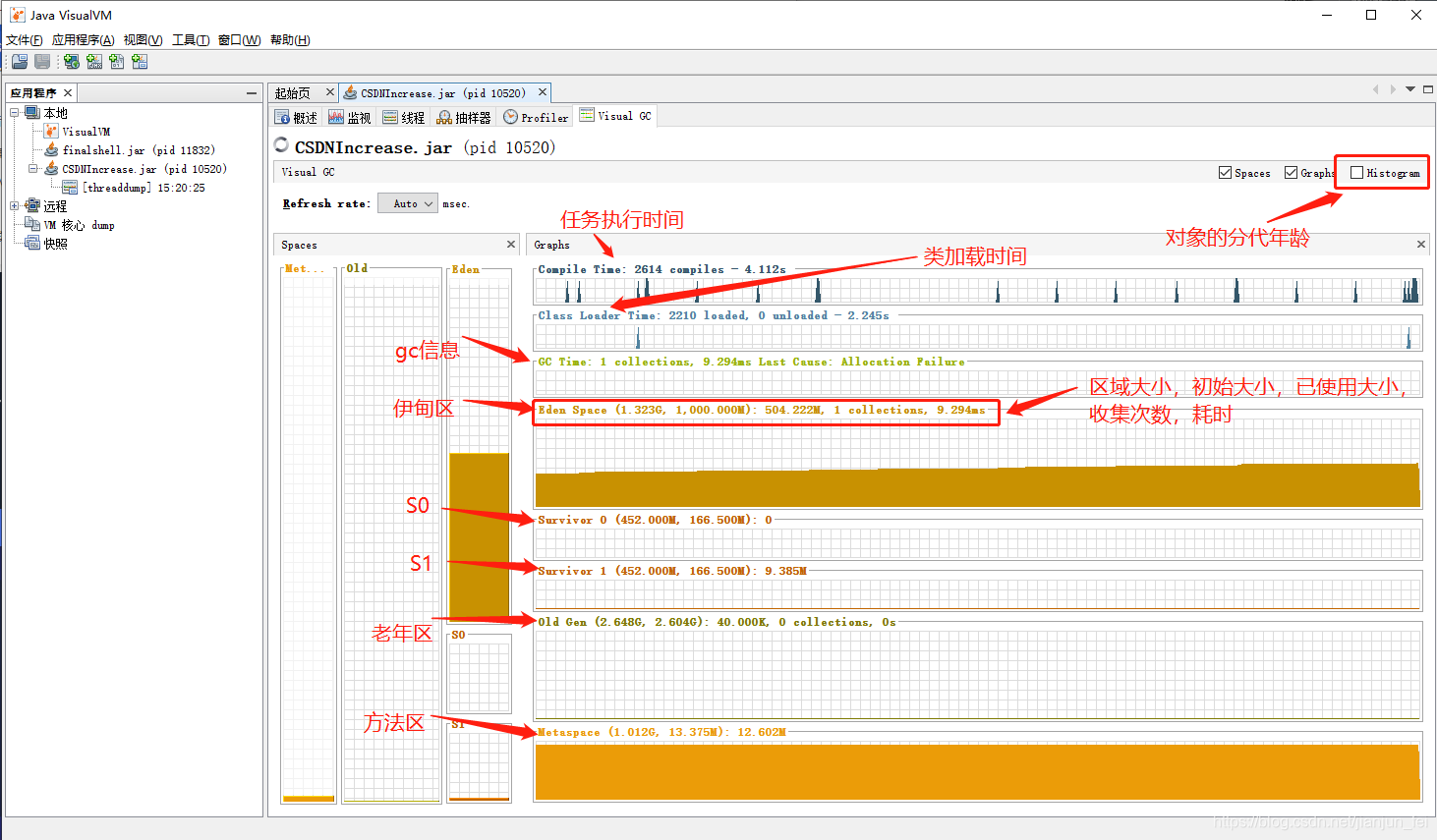Click the Add VM Coredump toolbar icon
The image size is (1437, 840).
(117, 62)
